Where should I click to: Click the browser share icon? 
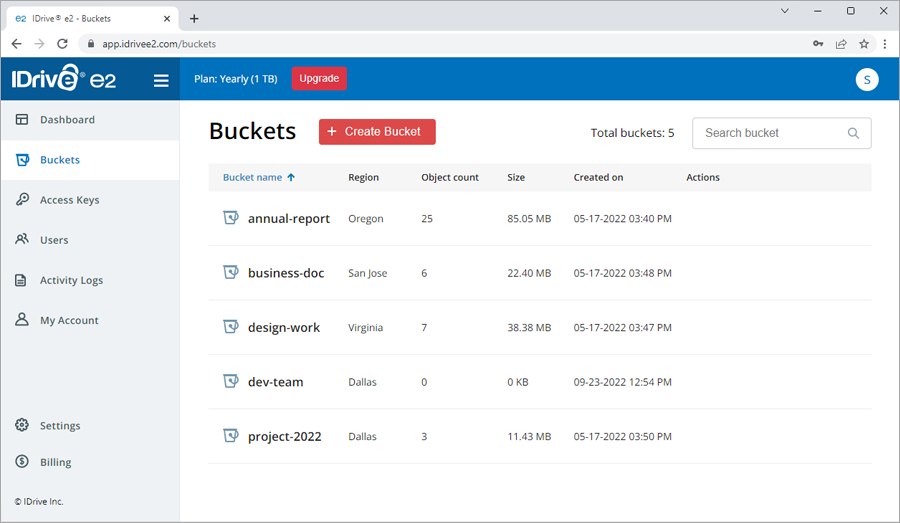[x=841, y=44]
